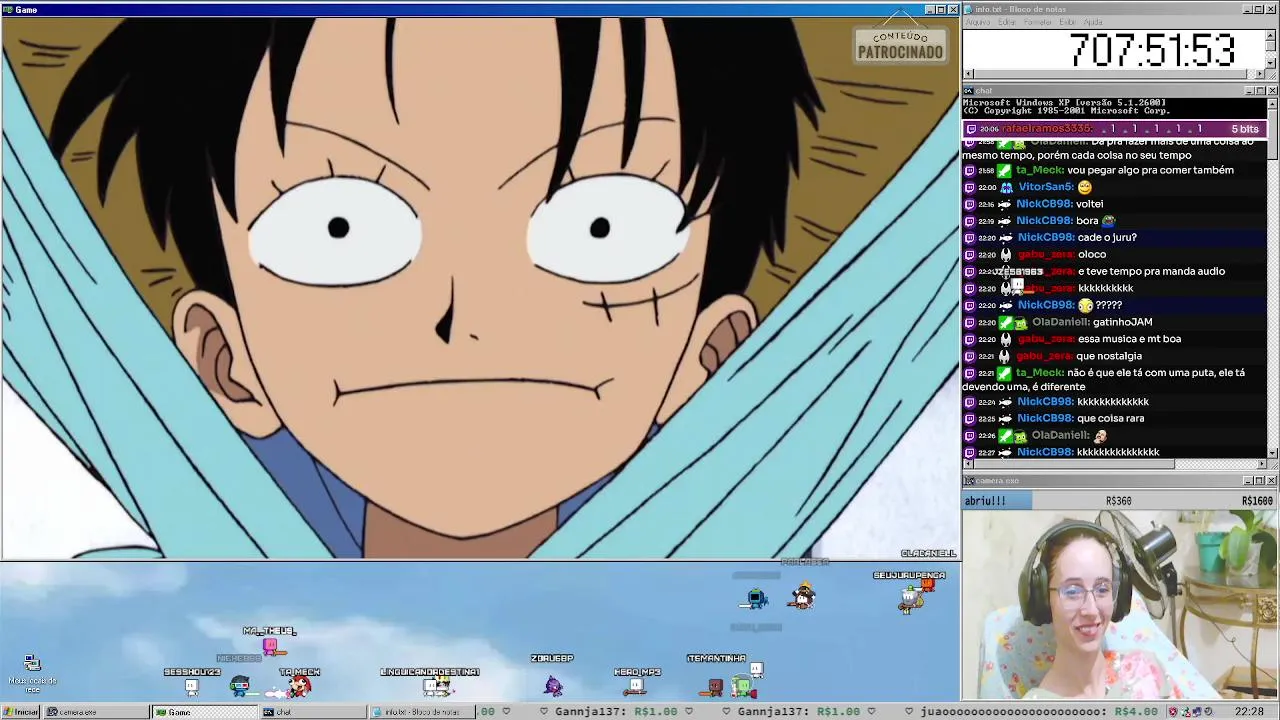This screenshot has width=1280, height=720.
Task: Click the chat window scroll up arrow
Action: click(1272, 103)
